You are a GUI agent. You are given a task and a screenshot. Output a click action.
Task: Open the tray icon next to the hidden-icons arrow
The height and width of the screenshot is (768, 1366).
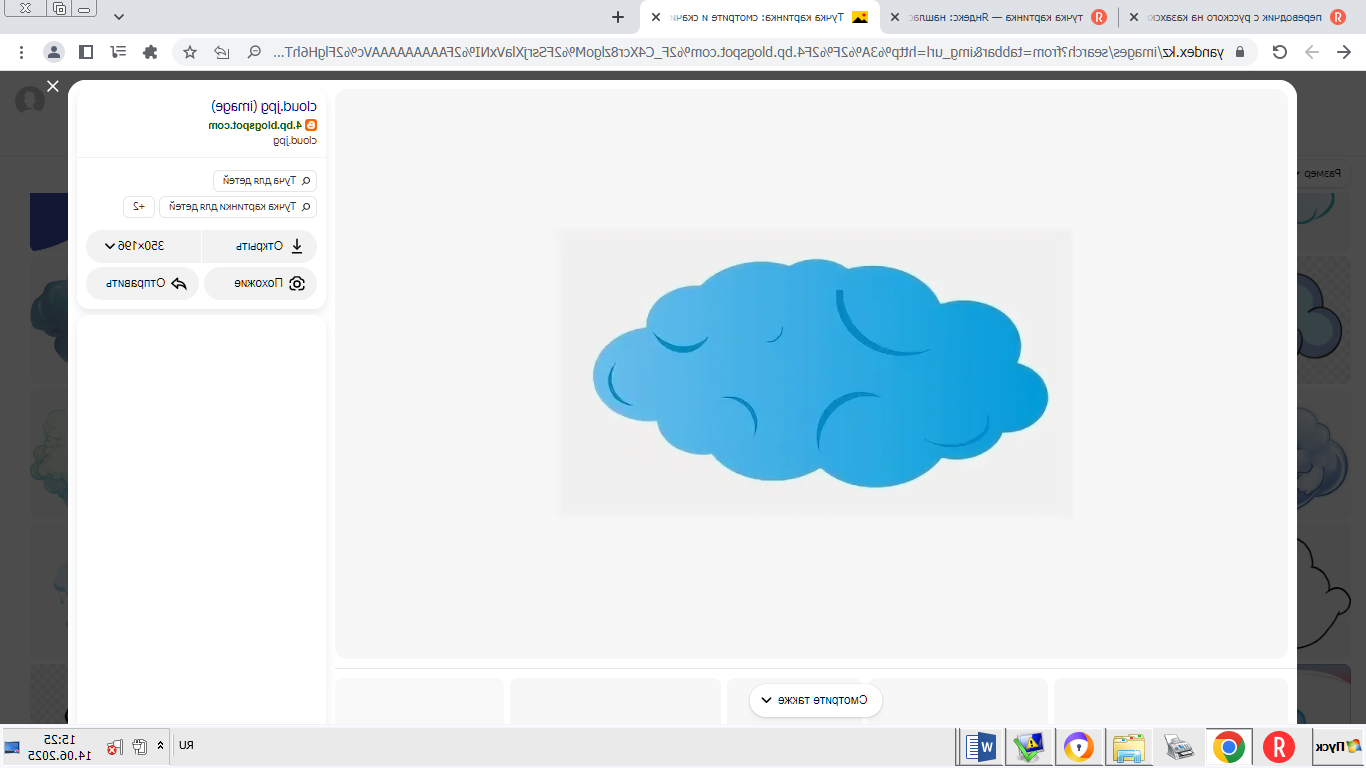point(139,746)
